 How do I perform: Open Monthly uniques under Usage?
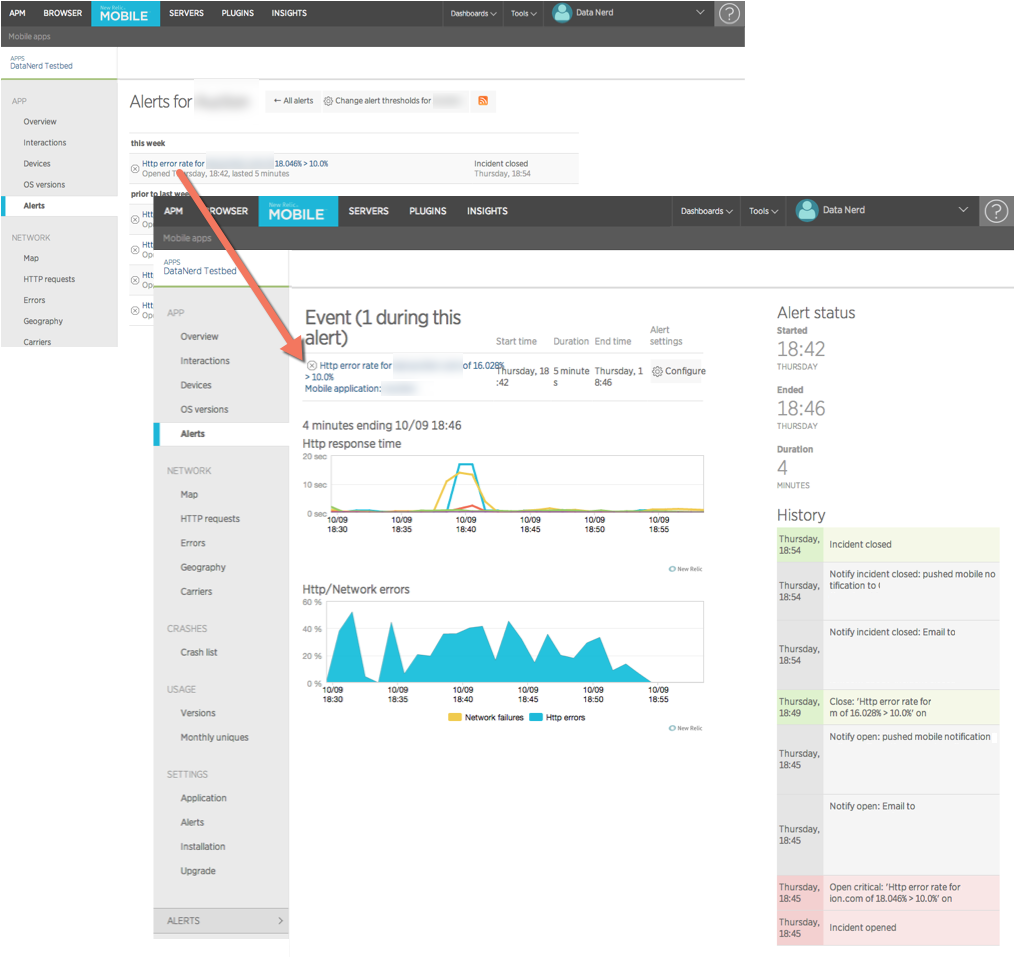tap(214, 738)
